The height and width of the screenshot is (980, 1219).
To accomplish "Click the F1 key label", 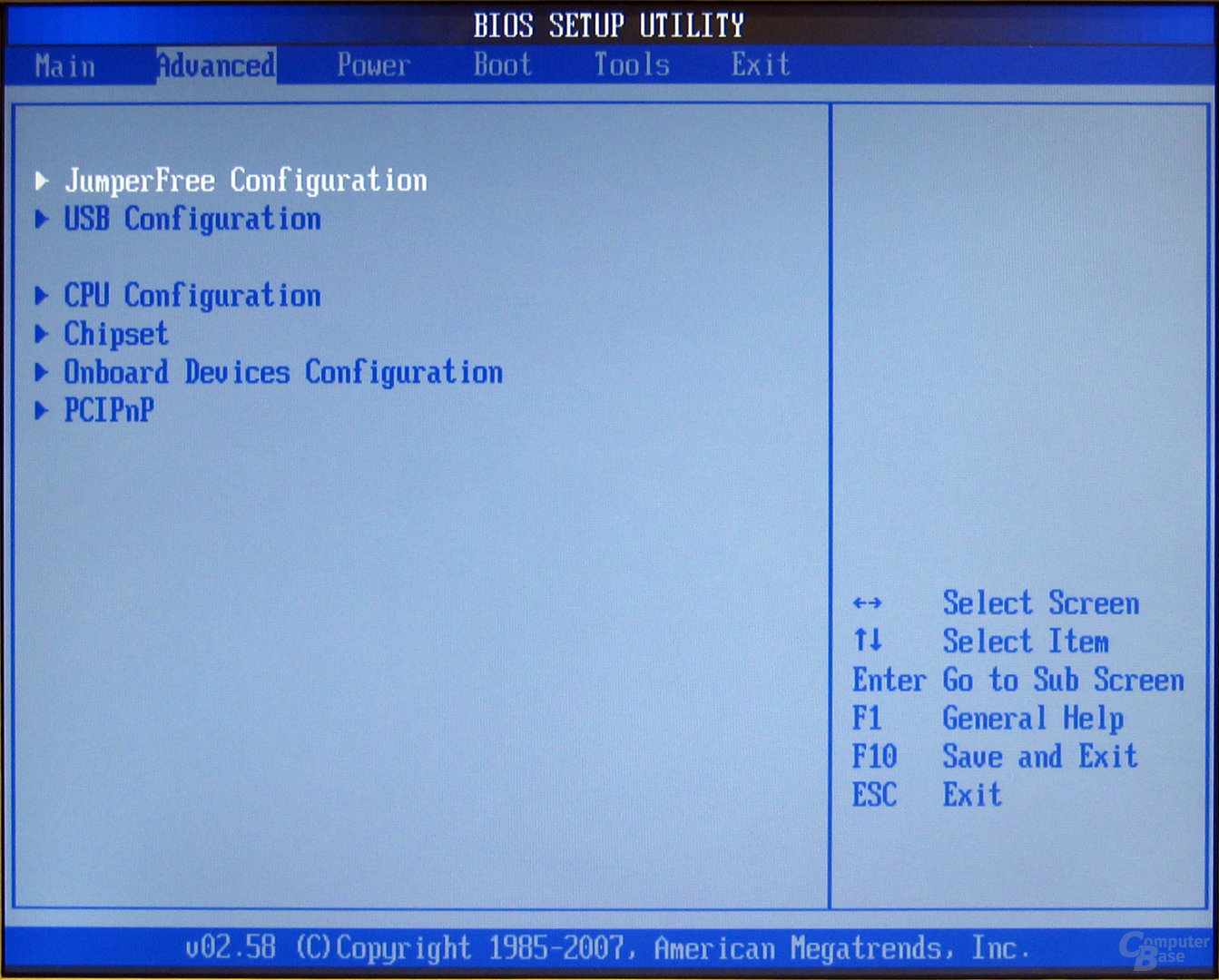I will pos(867,719).
